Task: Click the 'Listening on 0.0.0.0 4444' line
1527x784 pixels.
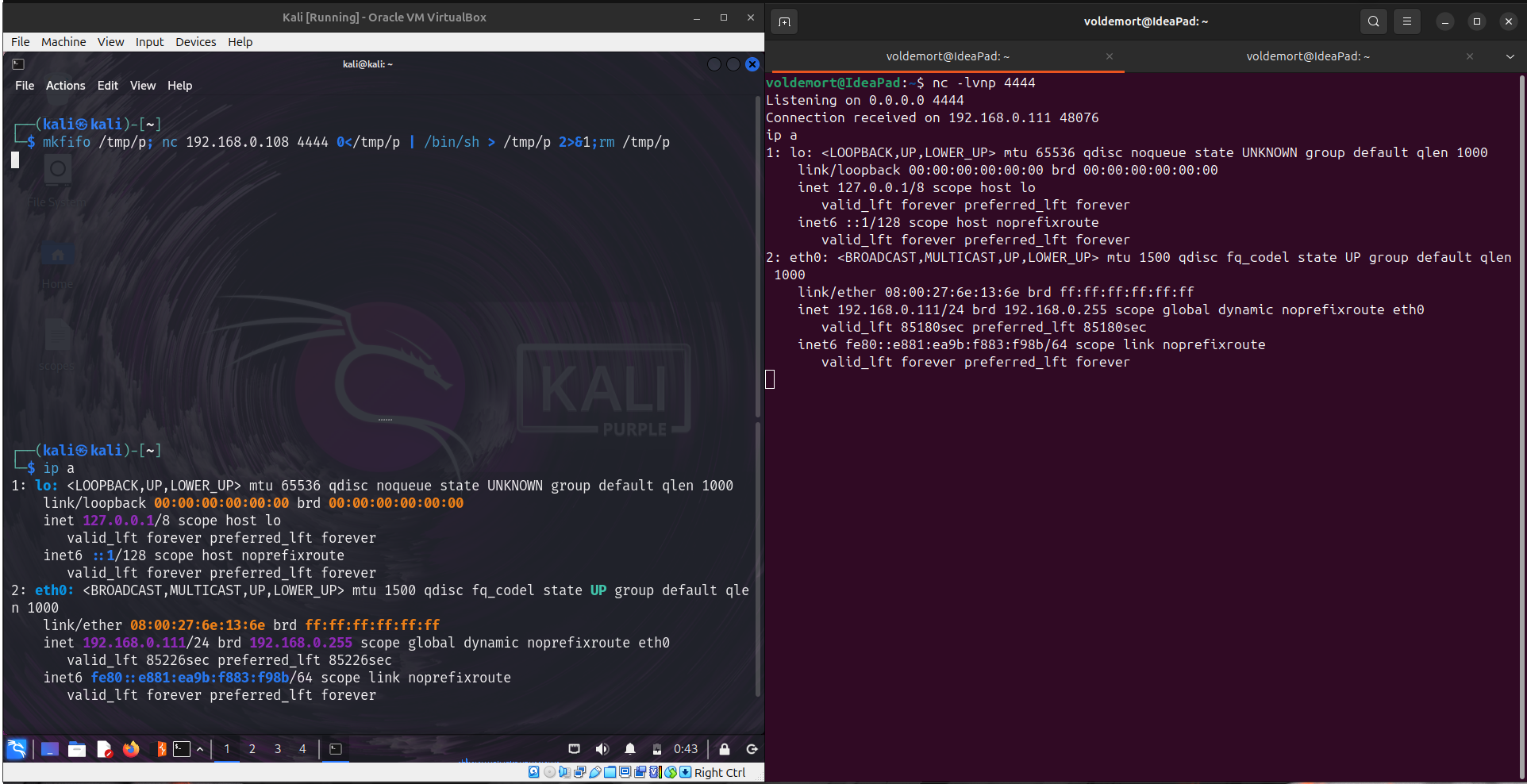Action: coord(865,100)
